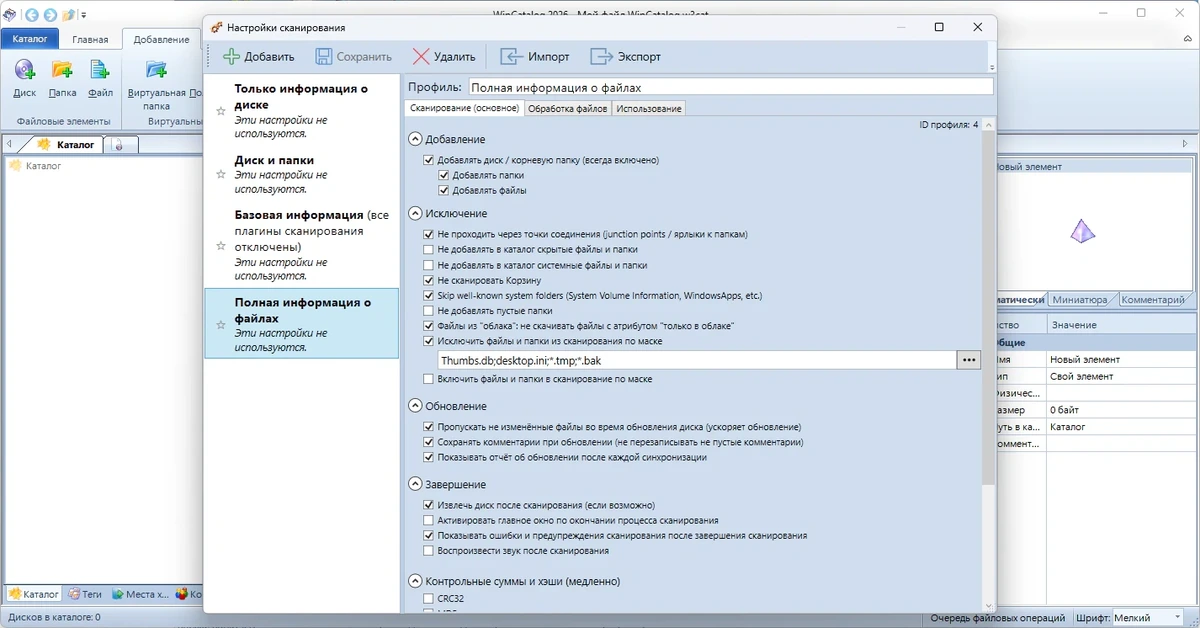Toggle Не проходить через точки соединения checkbox
The height and width of the screenshot is (628, 1200).
(x=429, y=234)
